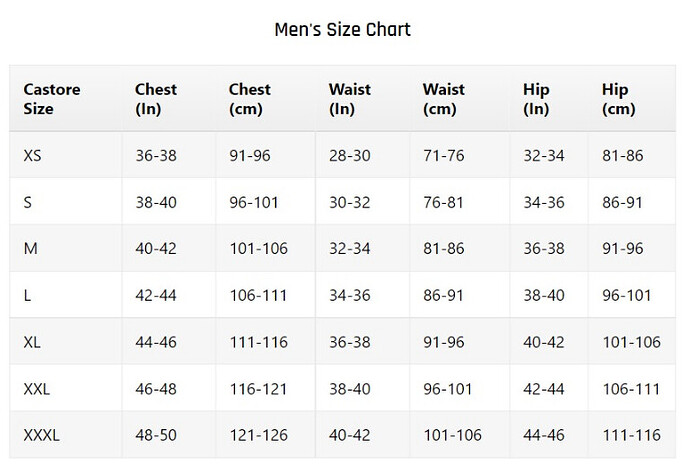This screenshot has width=690, height=464.
Task: Click the Hip (cm) column header
Action: pos(619,99)
